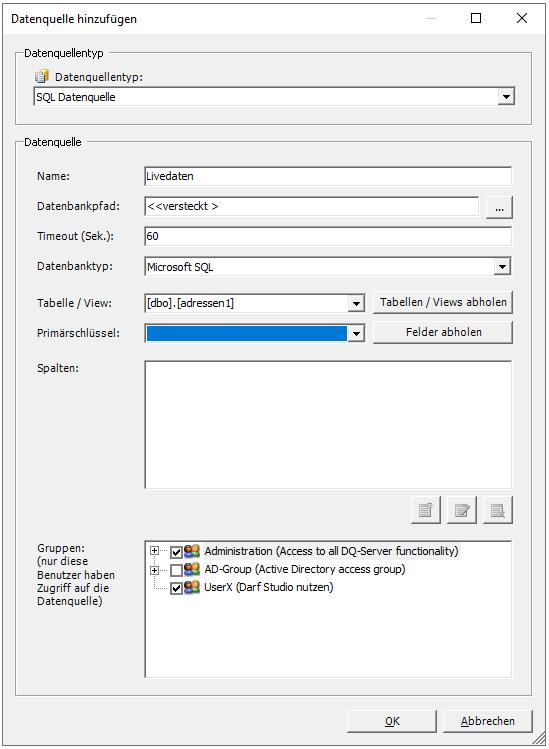Click into the Name field Livedaten
This screenshot has height=749, width=549.
click(328, 176)
